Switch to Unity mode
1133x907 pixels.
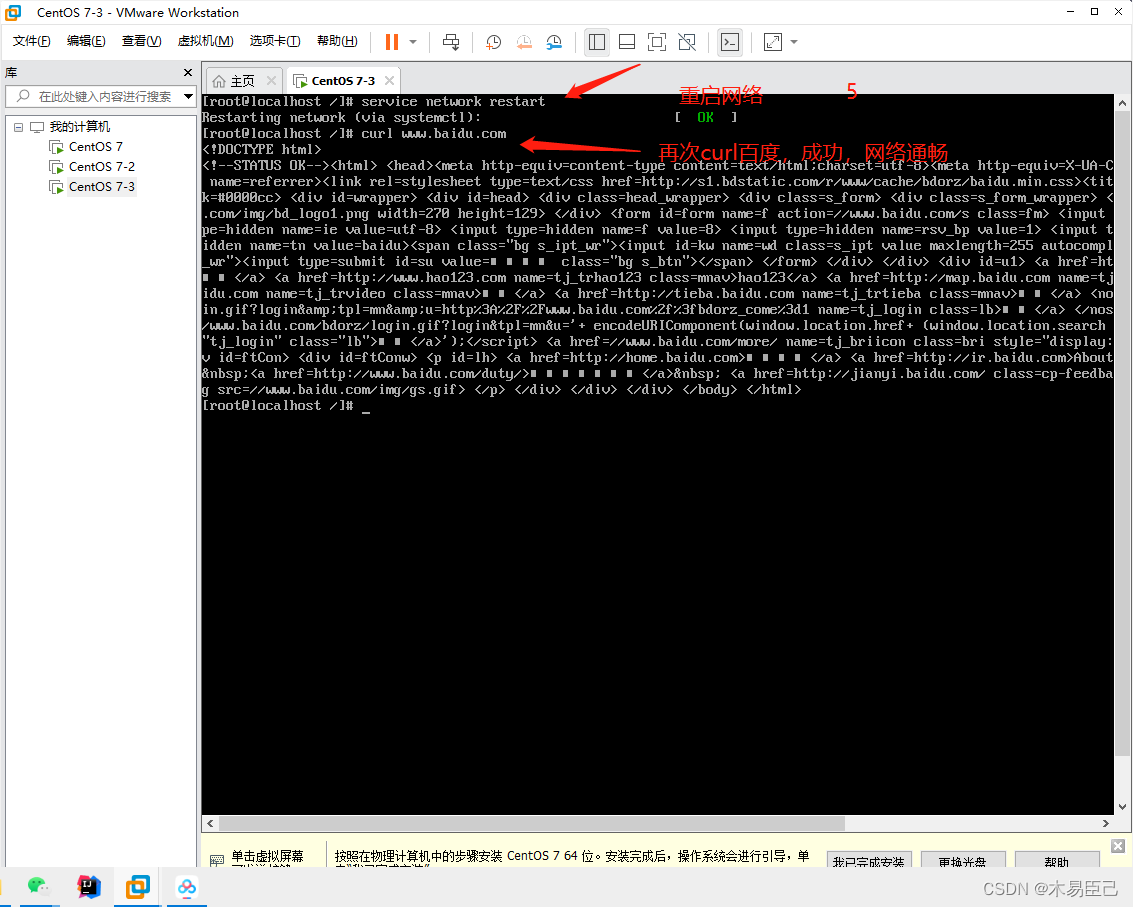[x=687, y=42]
